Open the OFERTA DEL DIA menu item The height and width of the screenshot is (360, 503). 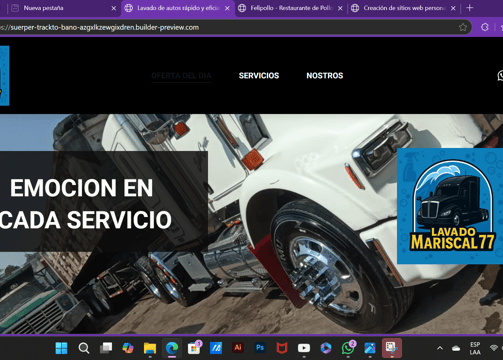click(181, 76)
